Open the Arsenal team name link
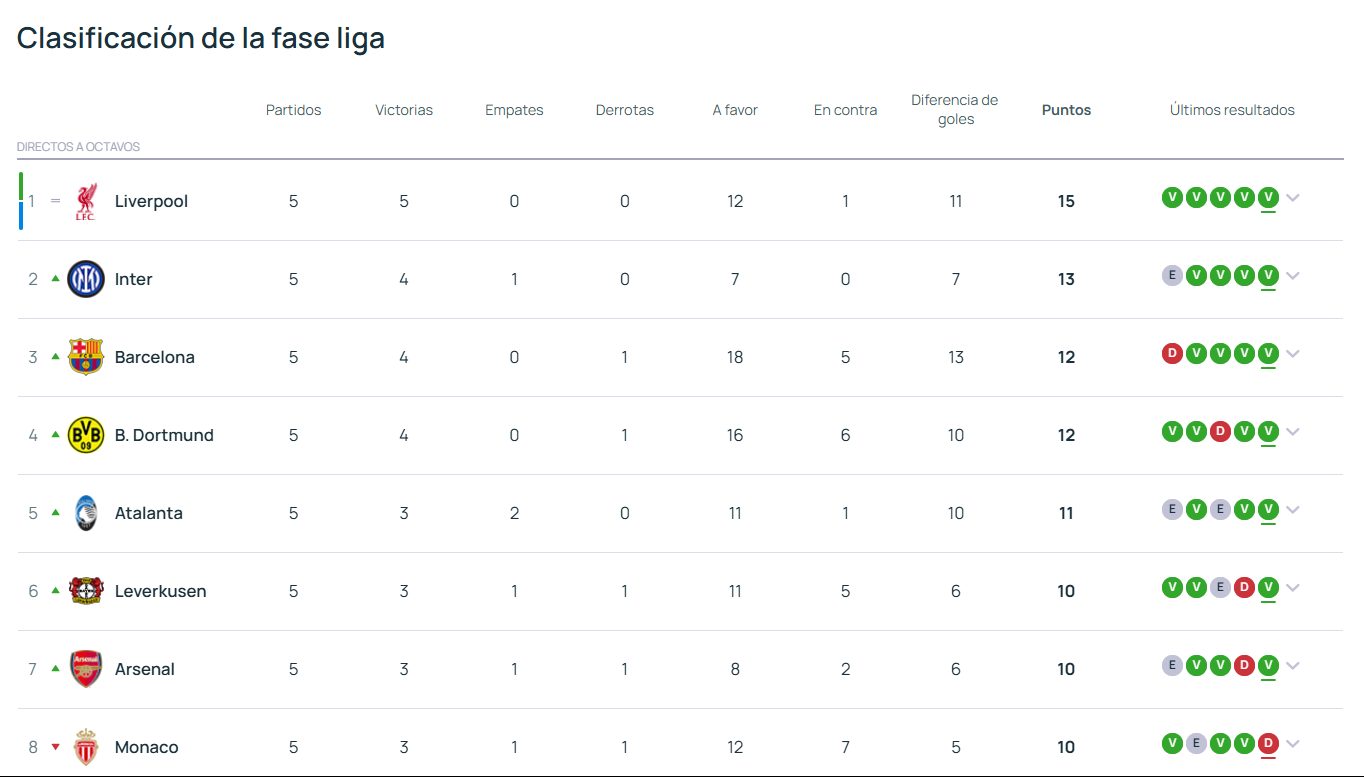This screenshot has width=1364, height=777. 145,669
